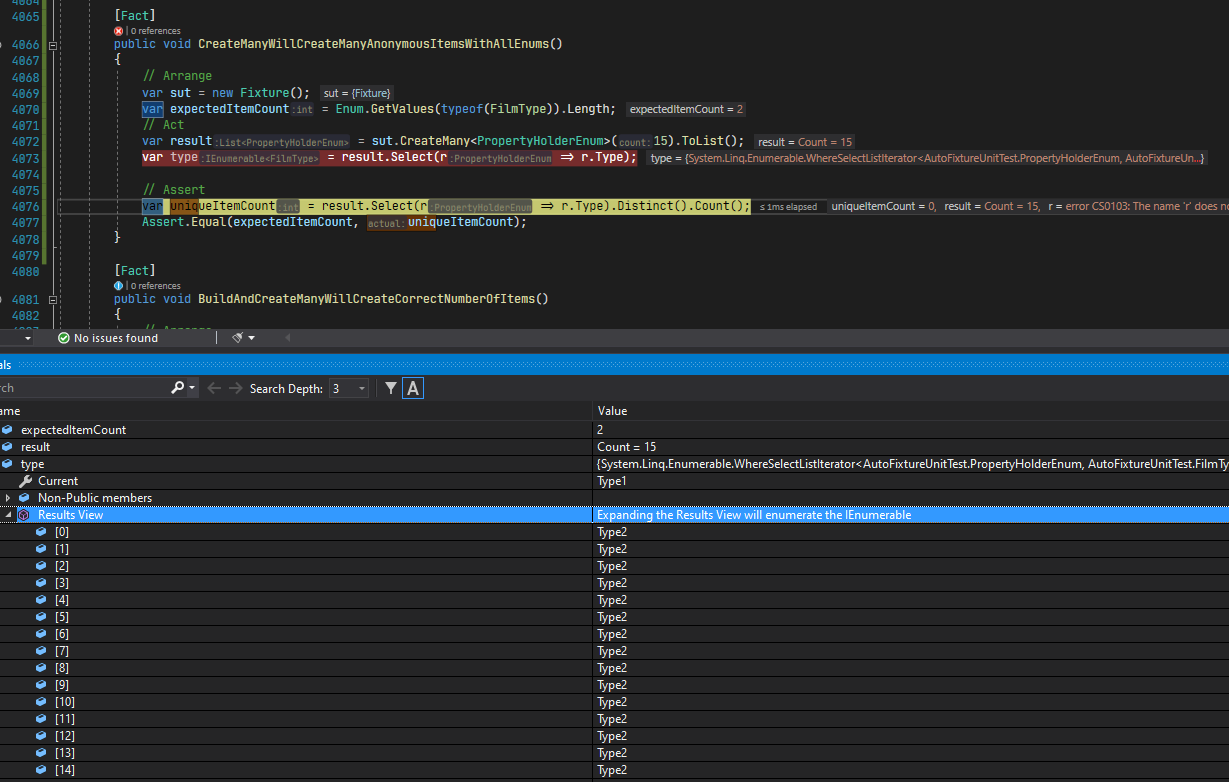Toggle the 'A' text visualizer button
1229x782 pixels.
(413, 387)
